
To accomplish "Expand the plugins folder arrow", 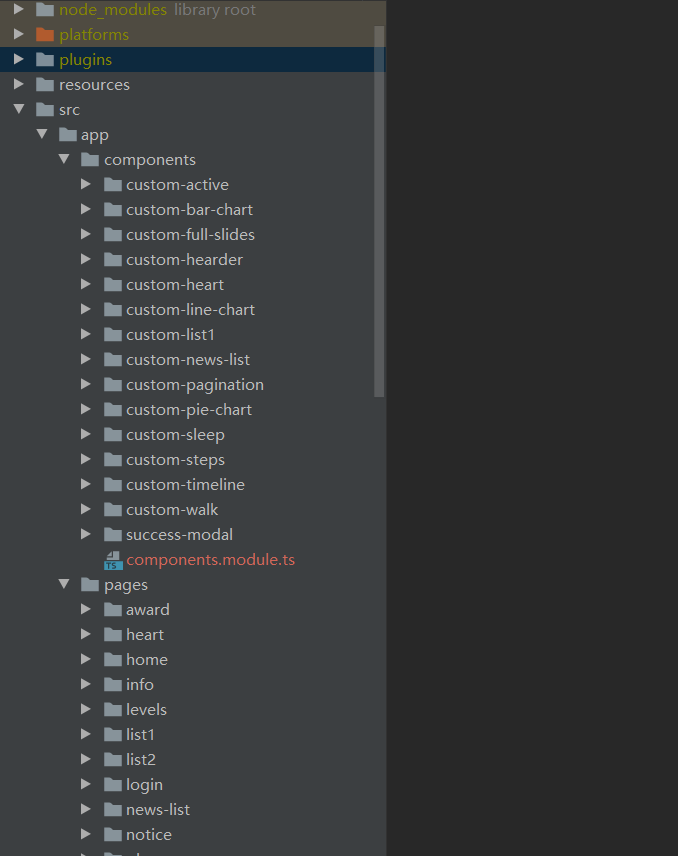I will (x=19, y=60).
